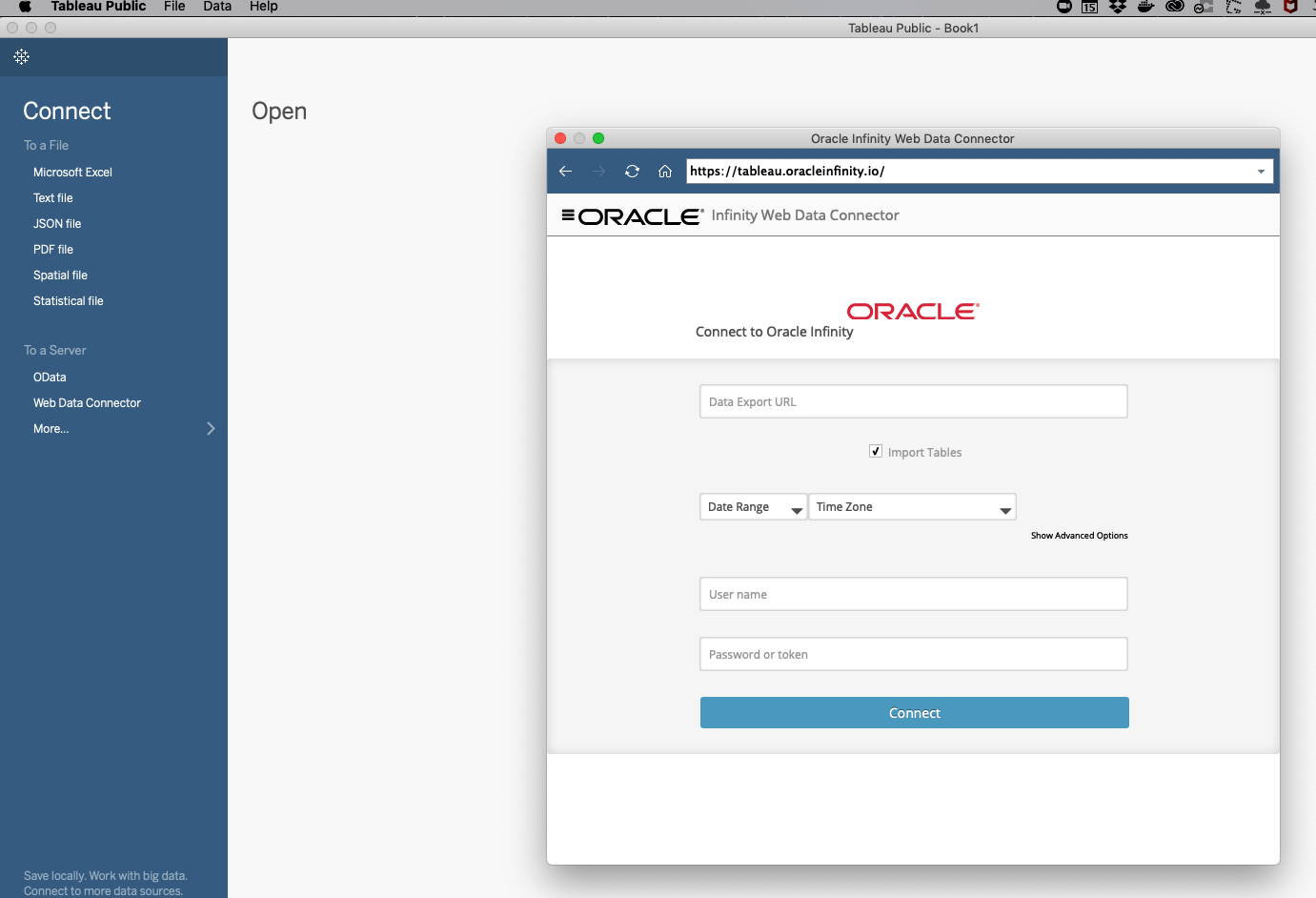Open the File menu
The width and height of the screenshot is (1316, 898).
174,7
